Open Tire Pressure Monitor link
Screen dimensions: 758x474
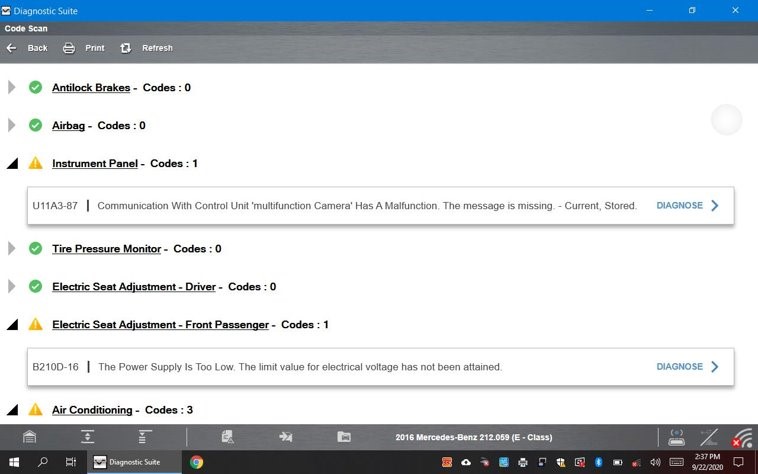pyautogui.click(x=106, y=249)
